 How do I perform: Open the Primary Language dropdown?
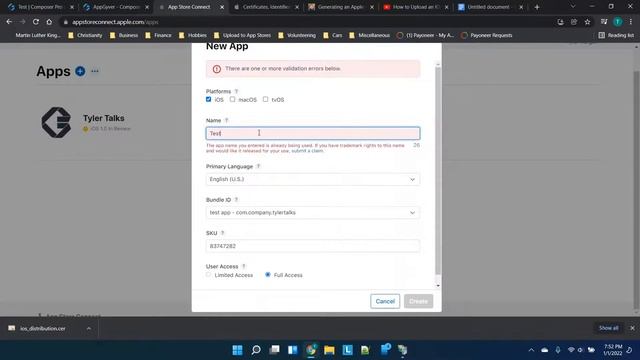tap(313, 179)
